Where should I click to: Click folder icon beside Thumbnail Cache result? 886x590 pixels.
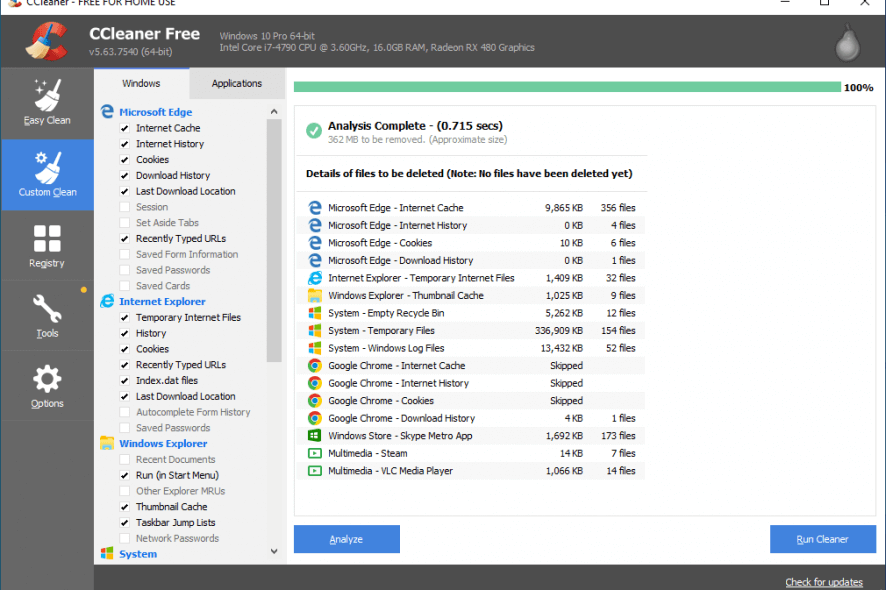tap(315, 295)
